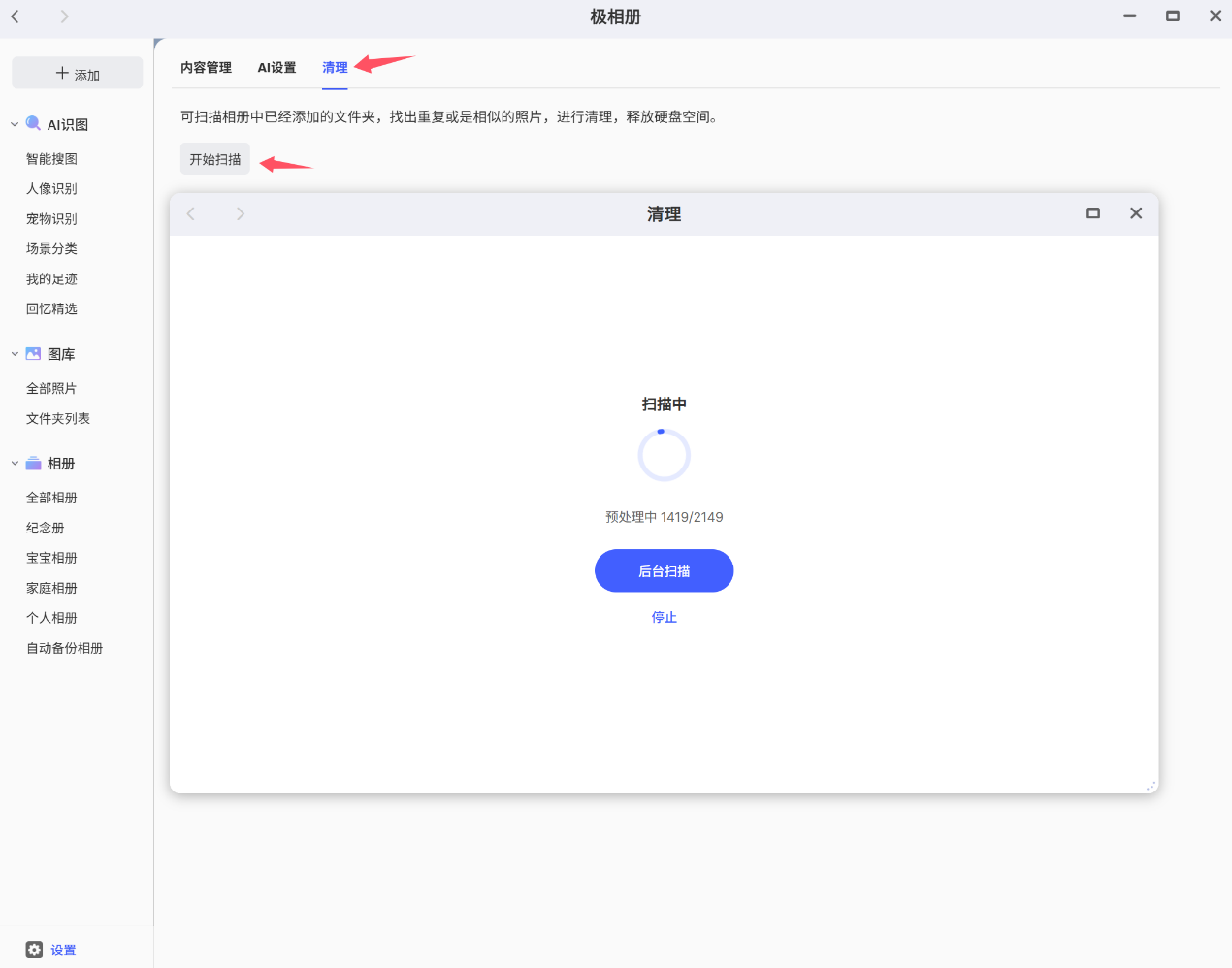
Task: Click the settings gear icon
Action: pos(34,950)
